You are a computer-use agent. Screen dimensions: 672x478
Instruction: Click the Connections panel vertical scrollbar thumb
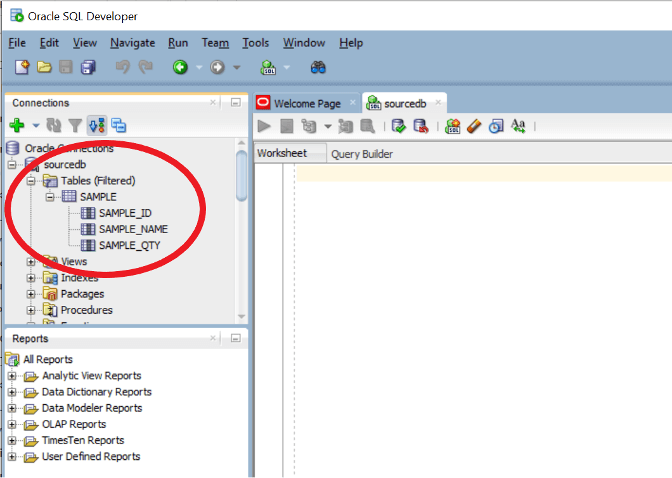(242, 176)
